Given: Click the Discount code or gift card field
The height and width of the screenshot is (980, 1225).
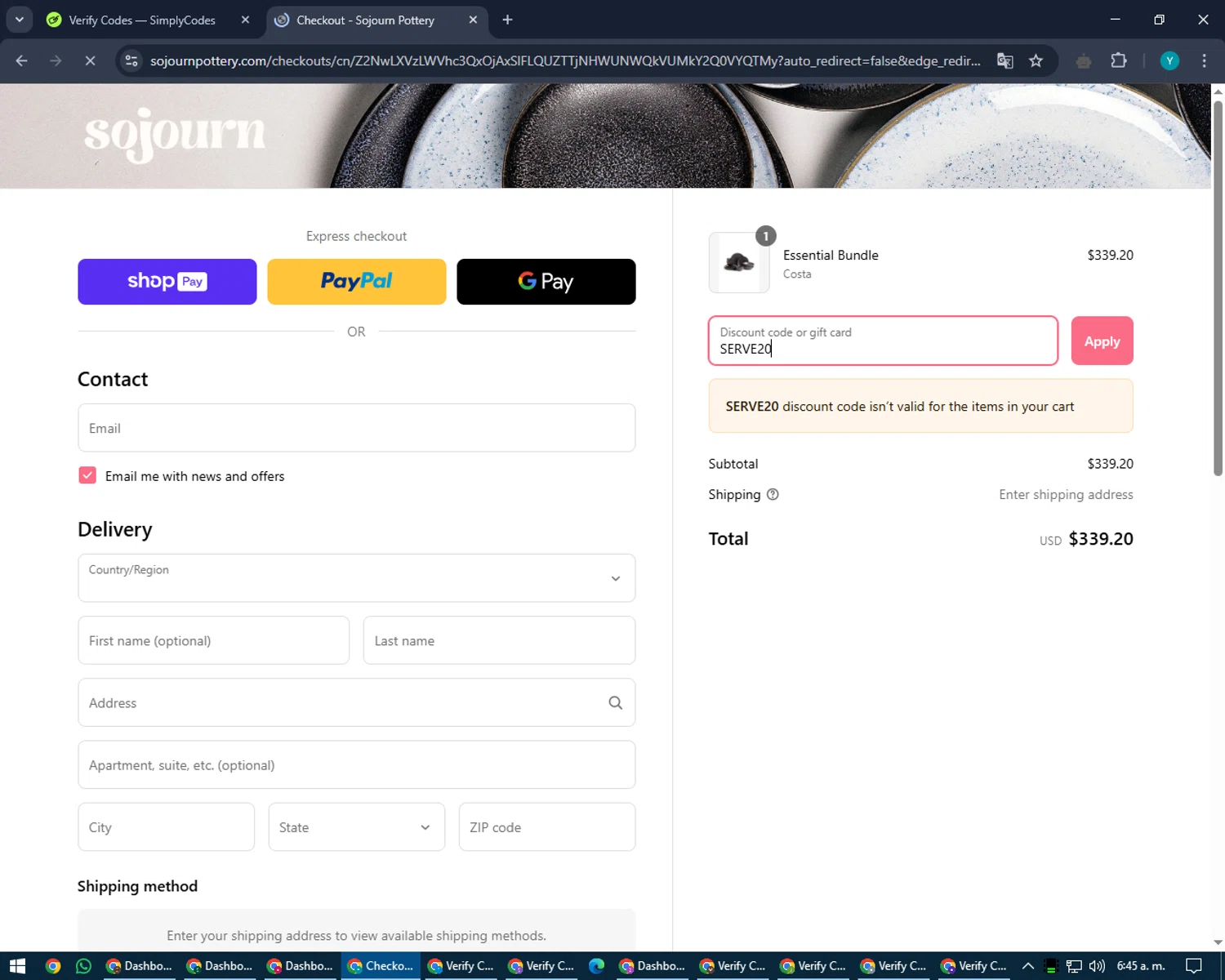Looking at the screenshot, I should tap(884, 341).
